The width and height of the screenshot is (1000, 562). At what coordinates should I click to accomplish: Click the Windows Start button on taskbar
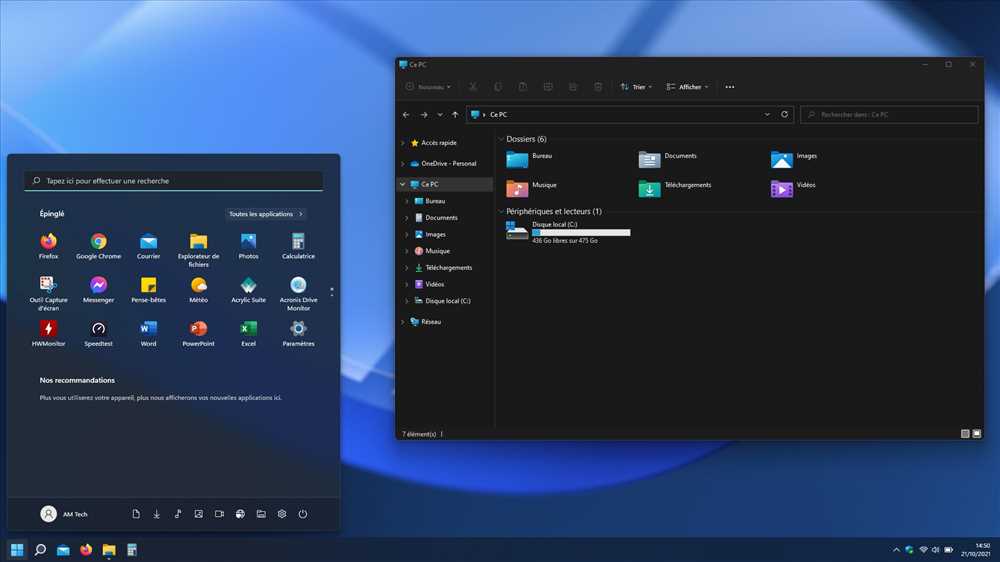[x=17, y=549]
